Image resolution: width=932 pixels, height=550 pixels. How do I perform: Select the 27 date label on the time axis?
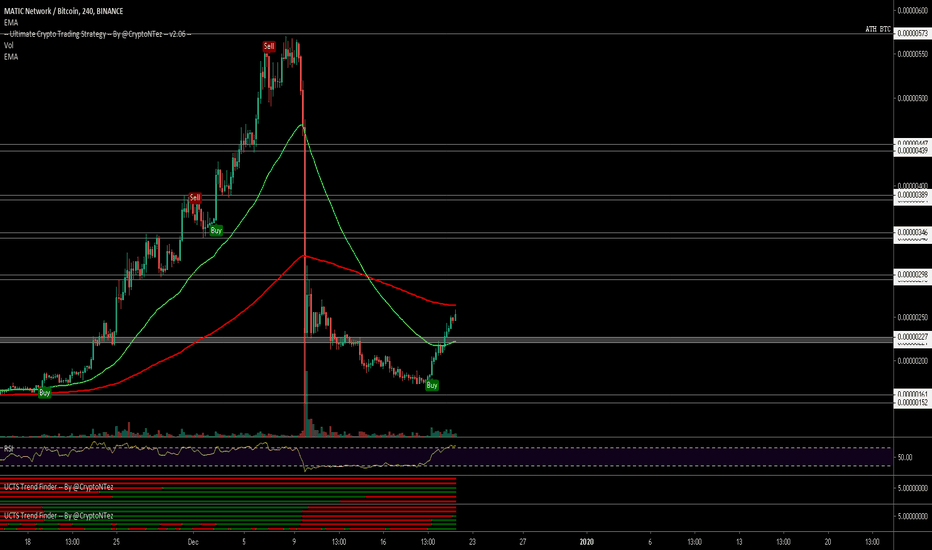(x=523, y=542)
